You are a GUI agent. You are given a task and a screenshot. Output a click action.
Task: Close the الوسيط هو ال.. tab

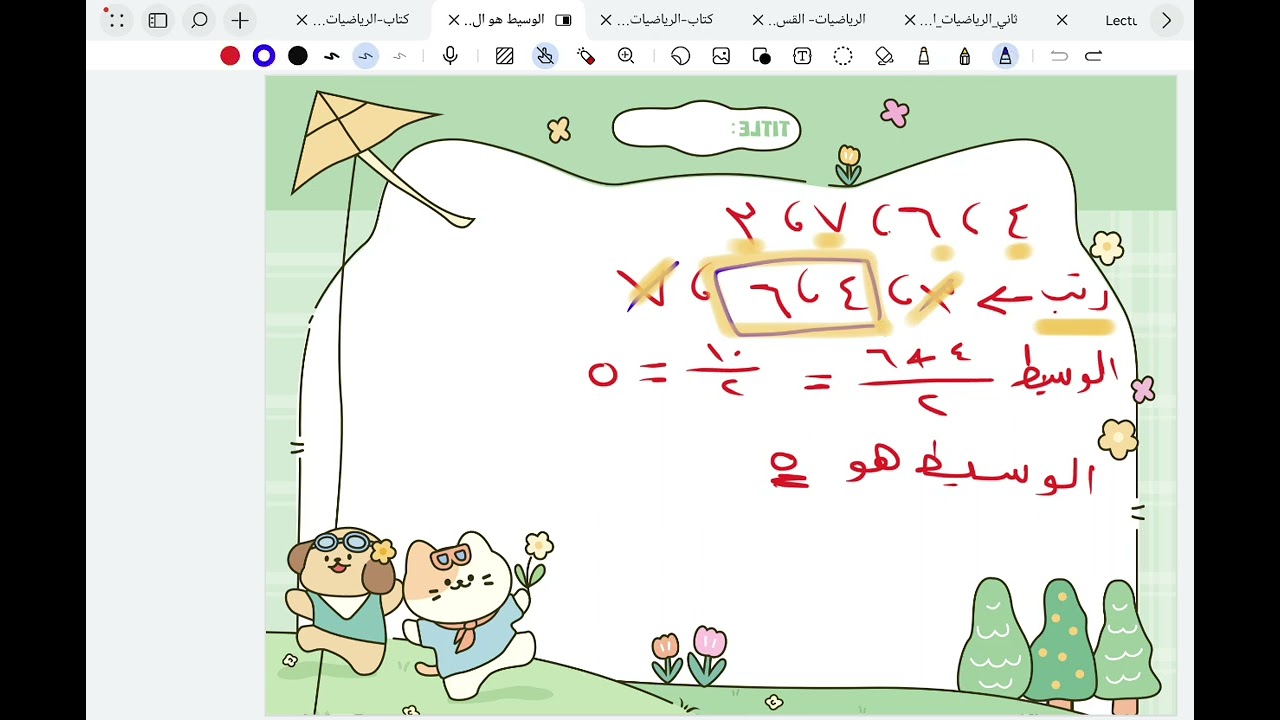tap(454, 20)
